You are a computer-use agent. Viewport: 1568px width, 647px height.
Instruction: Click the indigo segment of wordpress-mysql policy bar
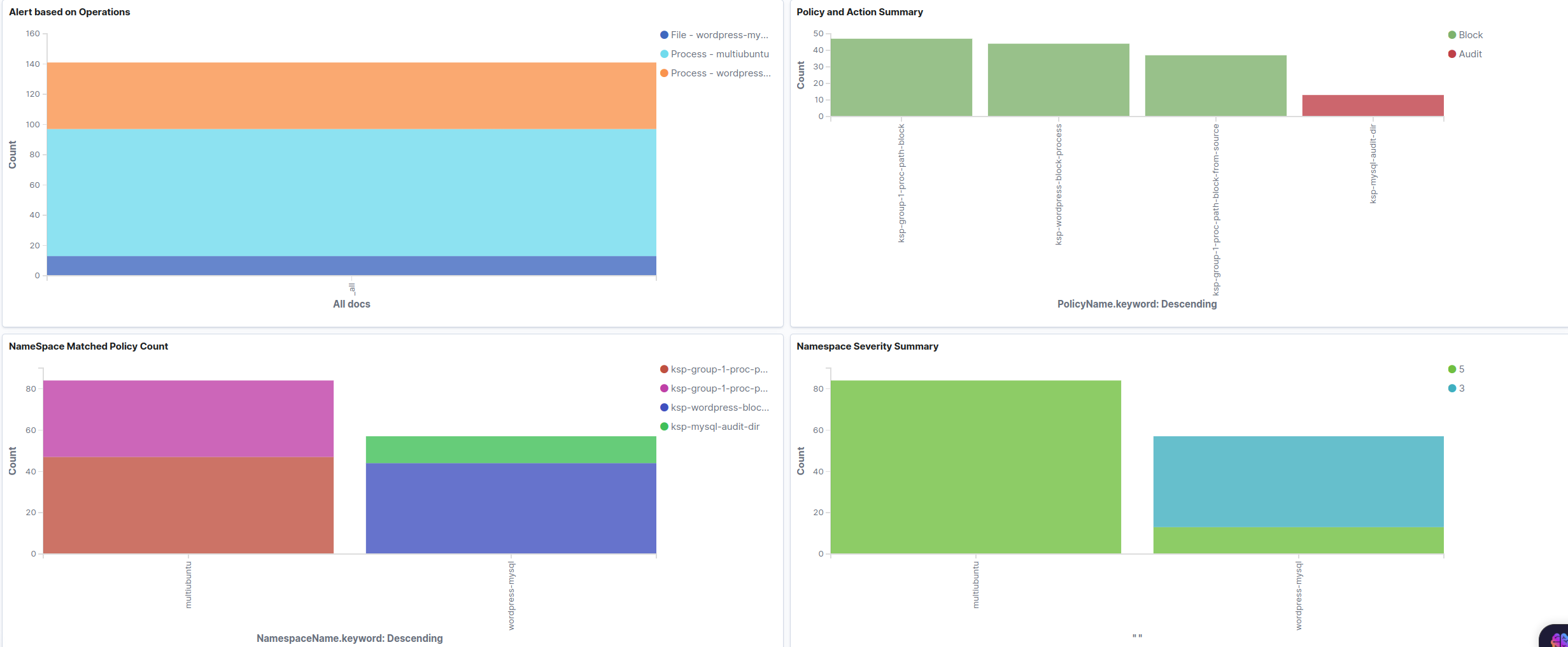click(511, 509)
